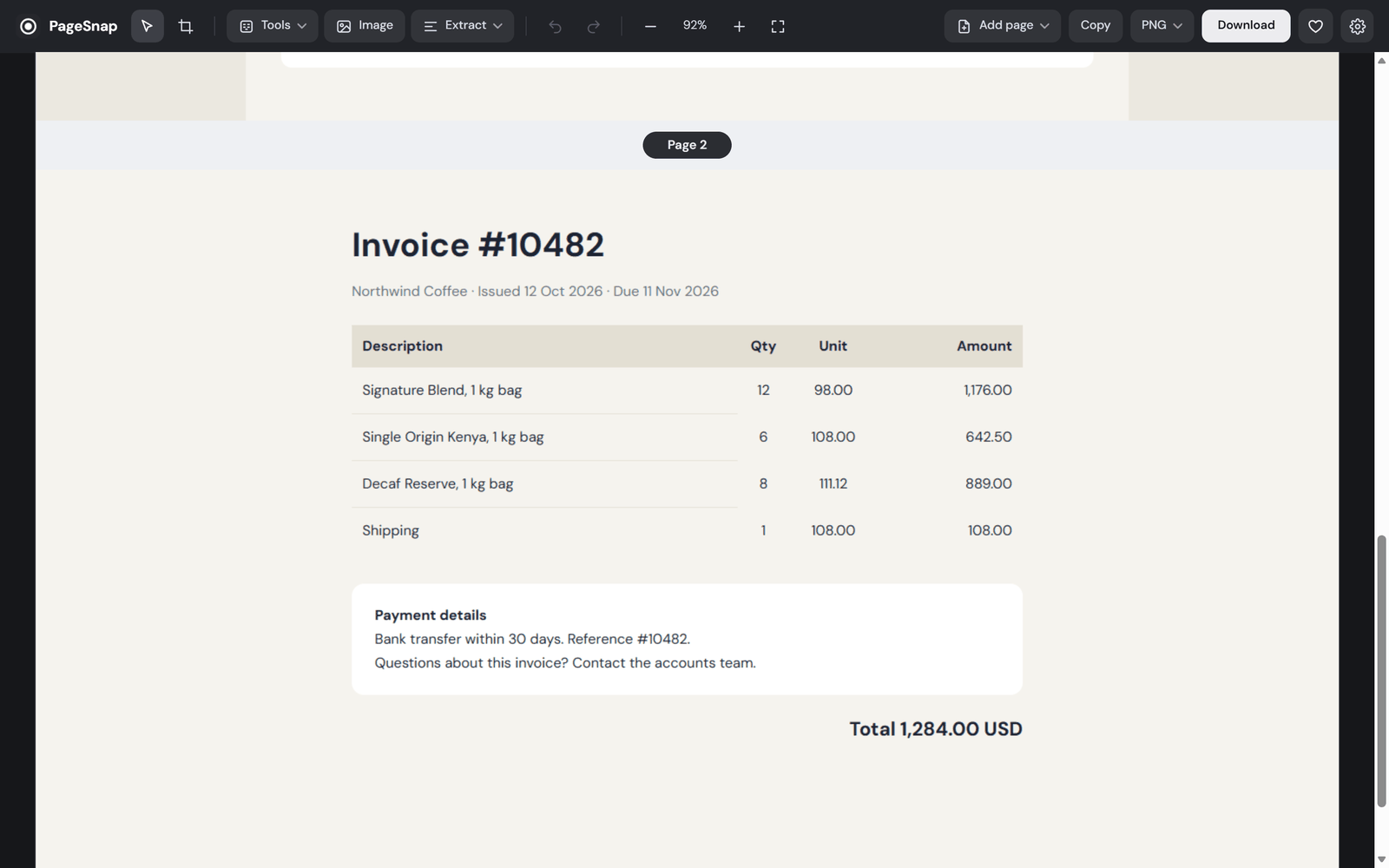Change the PNG export format
Screen dimensions: 1389x868
click(x=1162, y=26)
